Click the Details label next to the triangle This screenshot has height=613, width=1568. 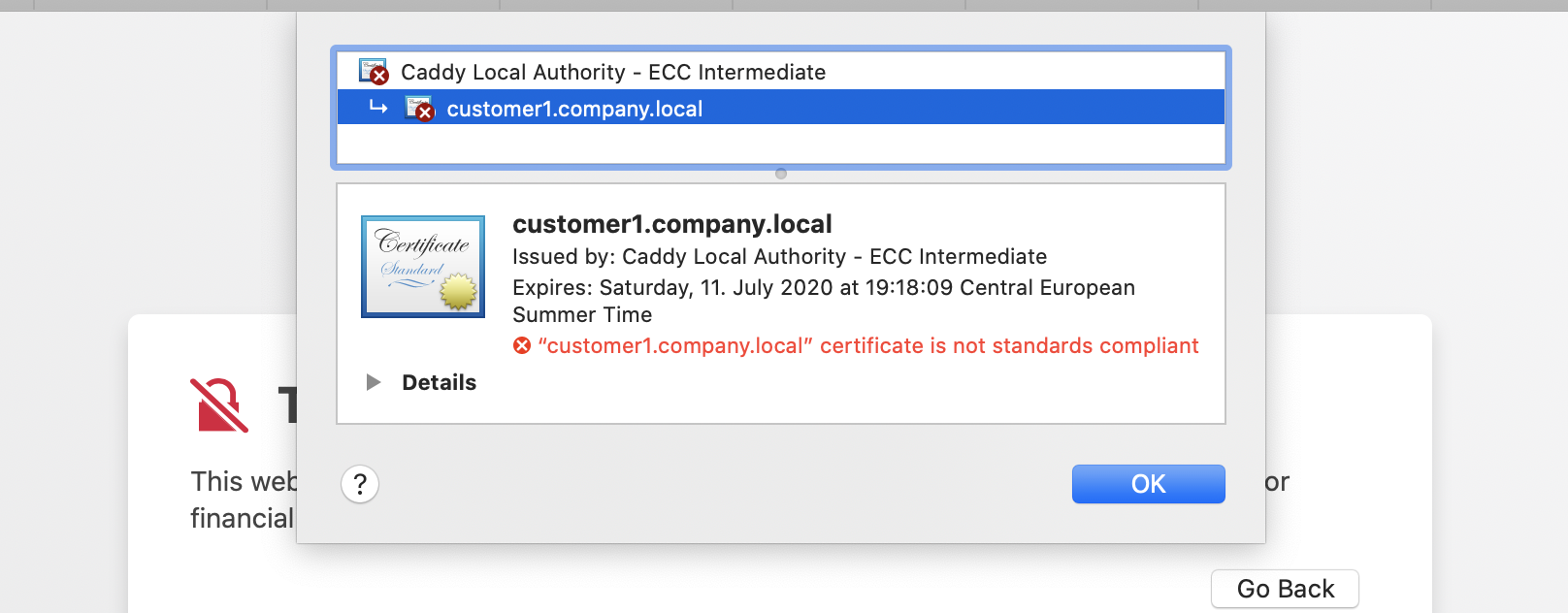pos(439,382)
